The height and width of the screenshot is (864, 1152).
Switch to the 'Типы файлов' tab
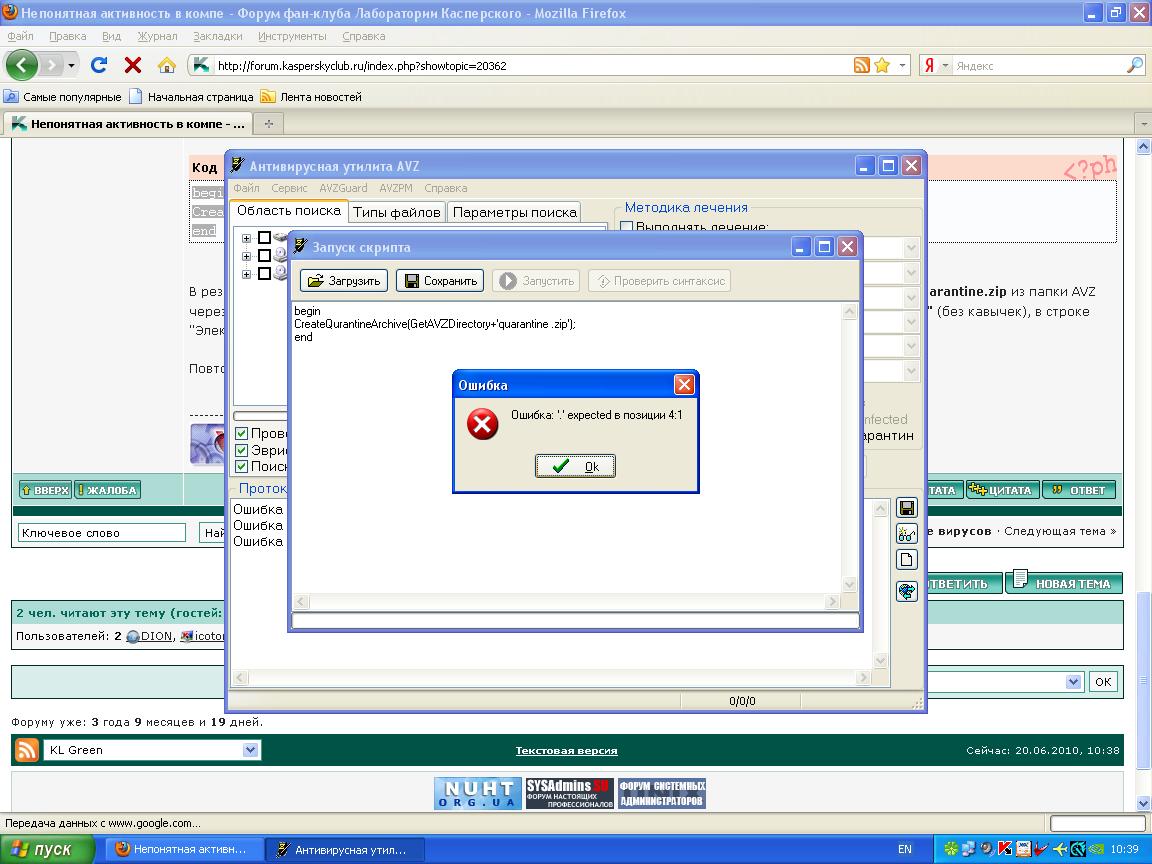(396, 212)
